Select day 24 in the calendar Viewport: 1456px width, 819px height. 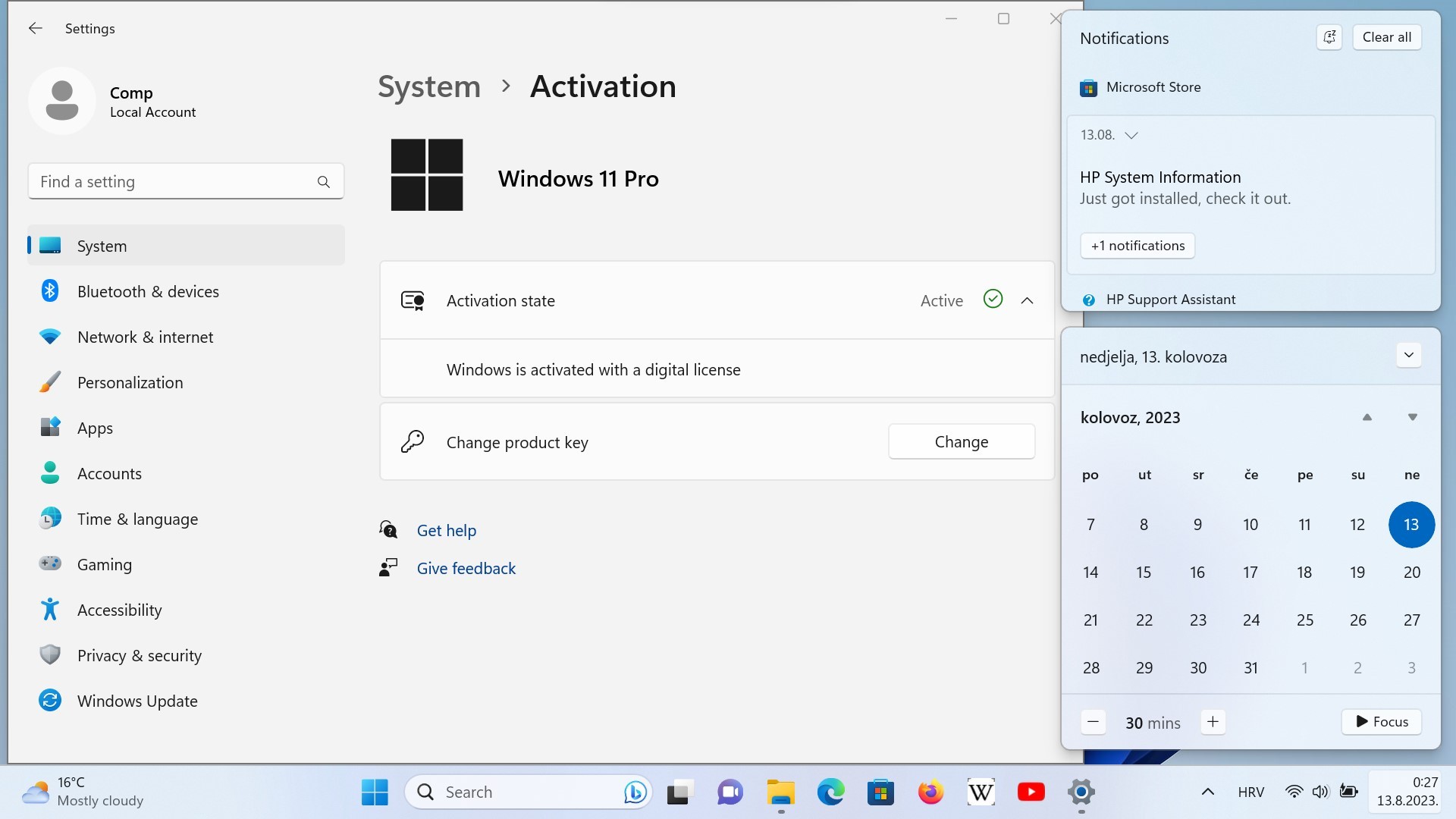pyautogui.click(x=1251, y=620)
